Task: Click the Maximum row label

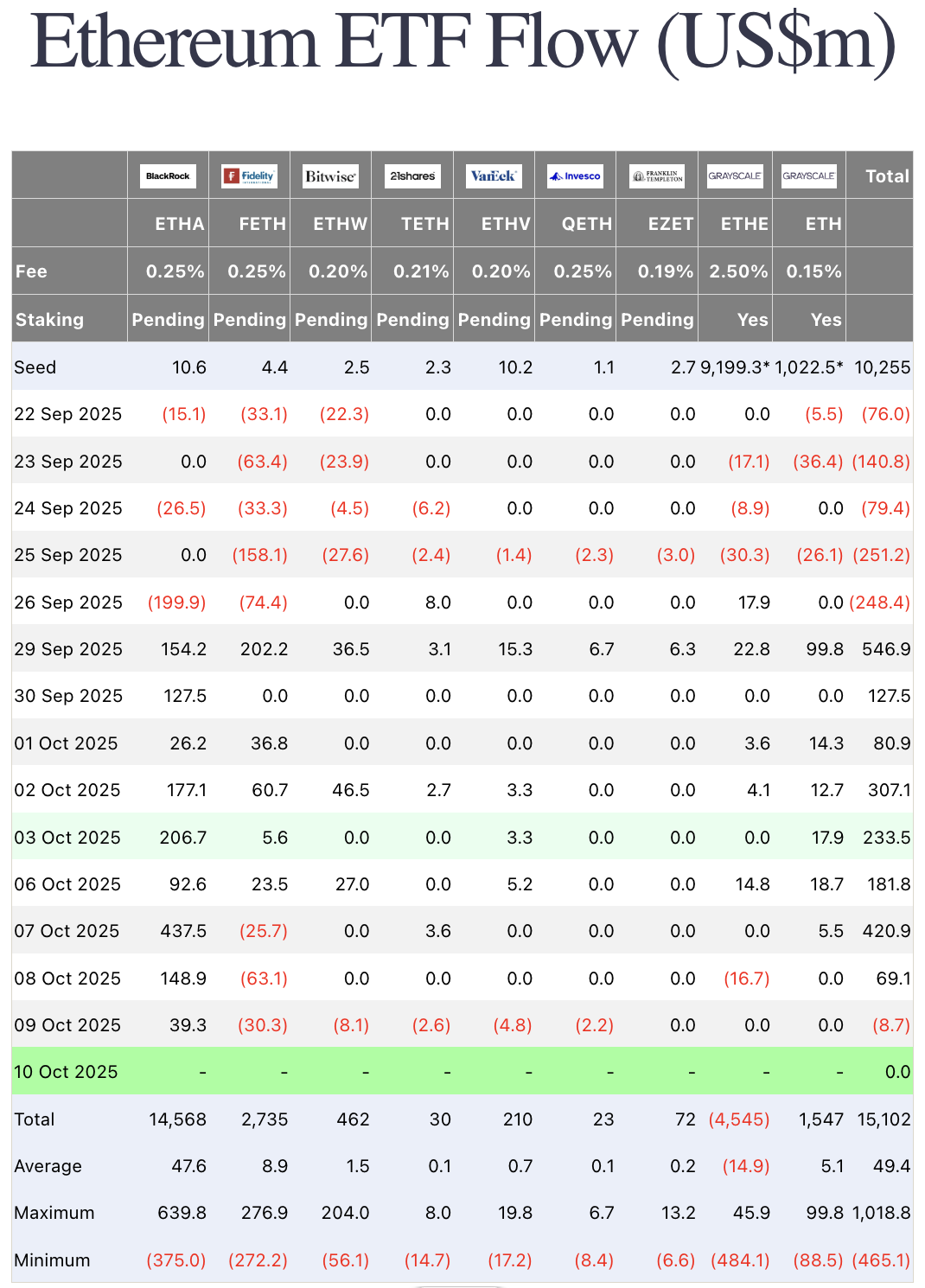Action: click(x=54, y=1213)
